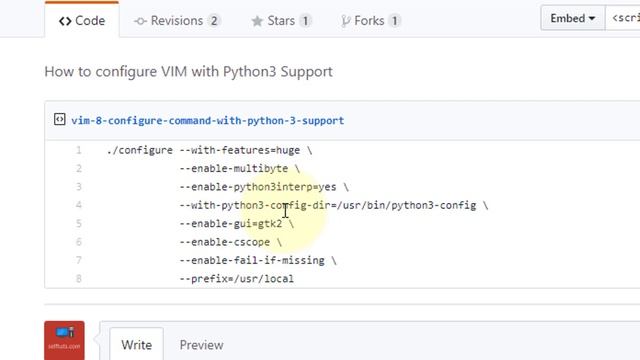Click line number 6 in the gist
The height and width of the screenshot is (360, 640).
point(79,242)
